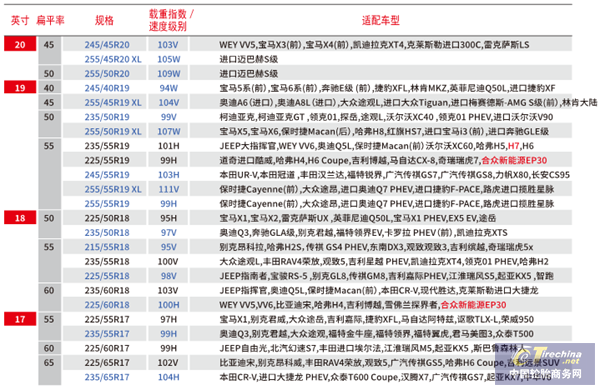Click the 载重指数/速度级别 header
Screen dimensions: 600x390
point(171,20)
